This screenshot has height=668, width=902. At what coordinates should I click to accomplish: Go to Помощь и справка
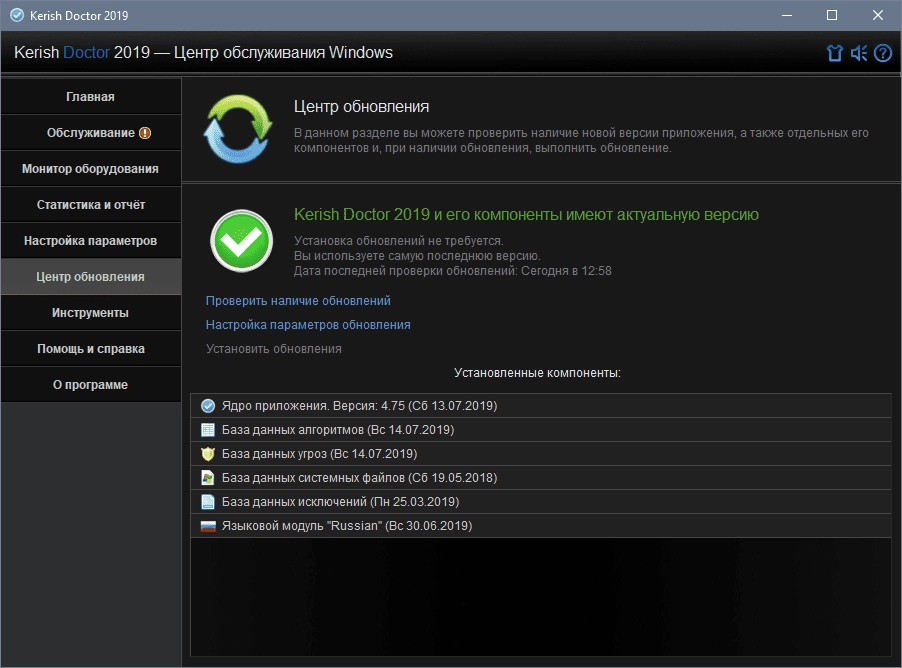pos(91,349)
